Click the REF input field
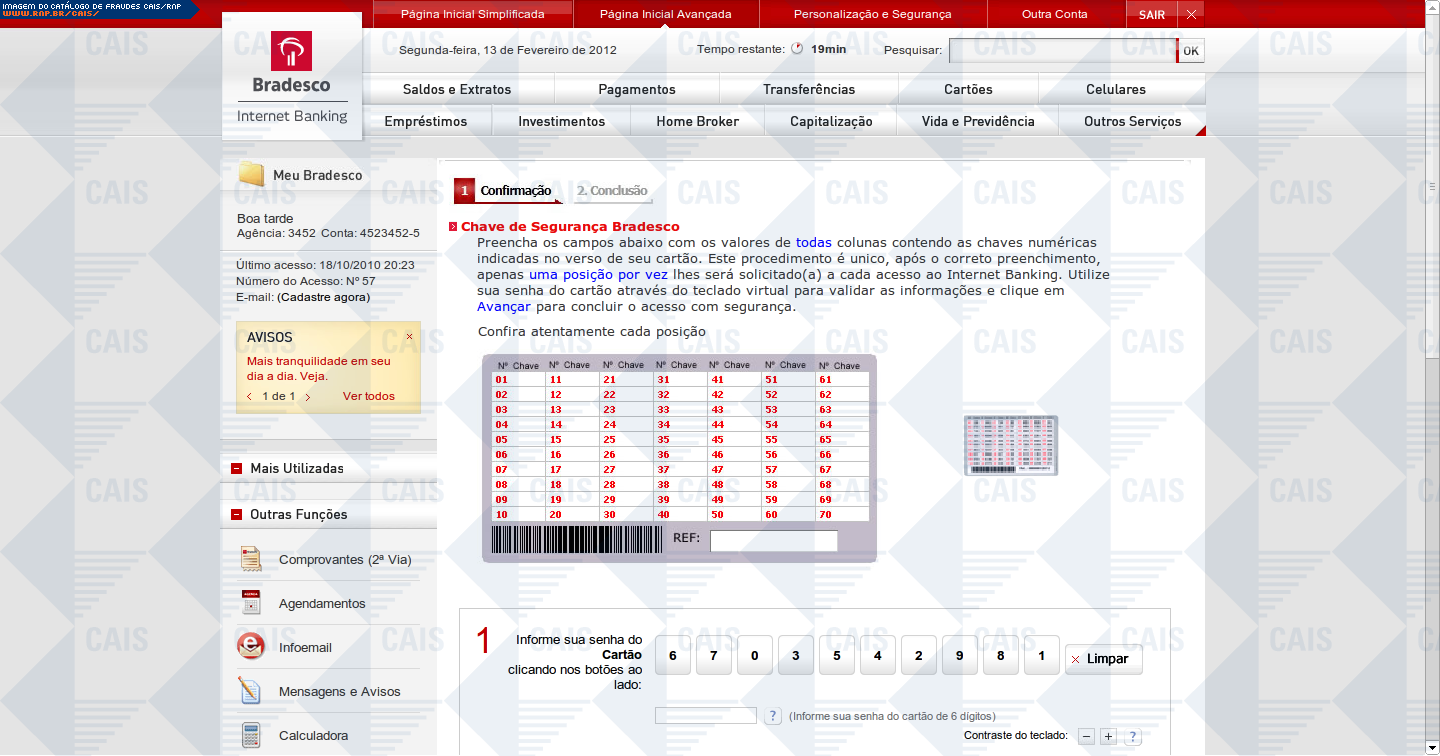1440x756 pixels. pos(773,541)
